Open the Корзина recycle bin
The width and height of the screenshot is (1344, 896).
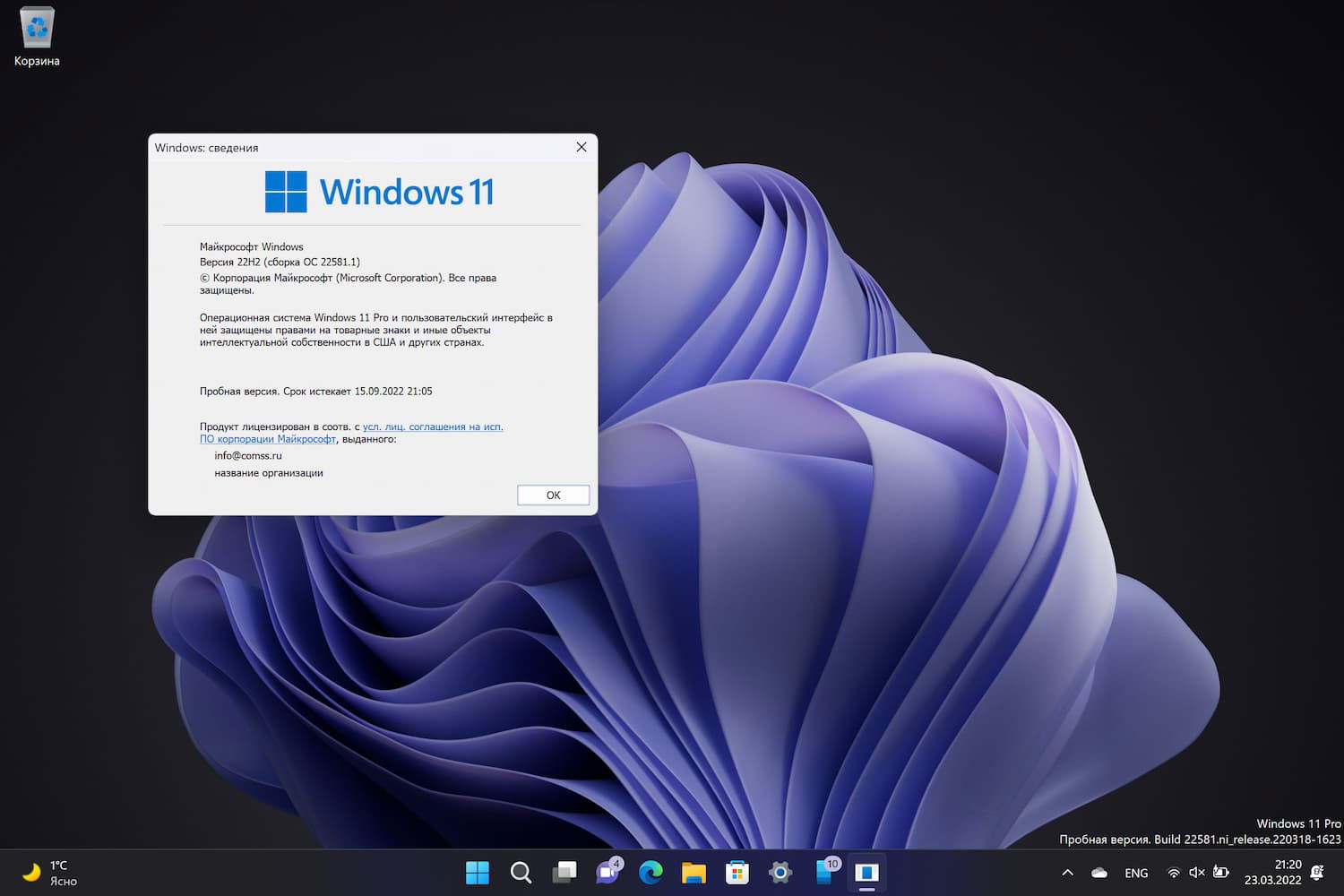36,27
